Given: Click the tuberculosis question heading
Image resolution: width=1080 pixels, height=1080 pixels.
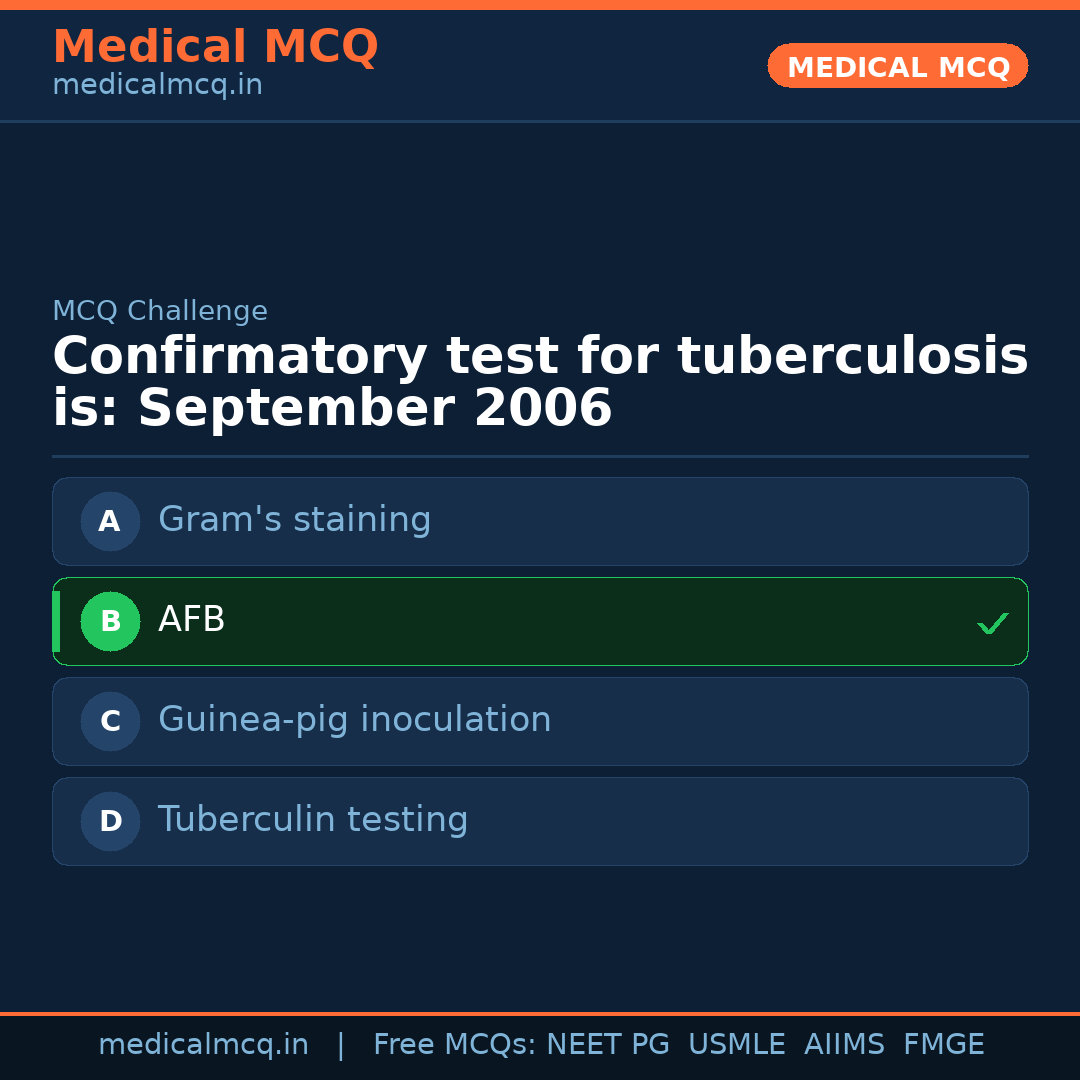Looking at the screenshot, I should [x=540, y=382].
